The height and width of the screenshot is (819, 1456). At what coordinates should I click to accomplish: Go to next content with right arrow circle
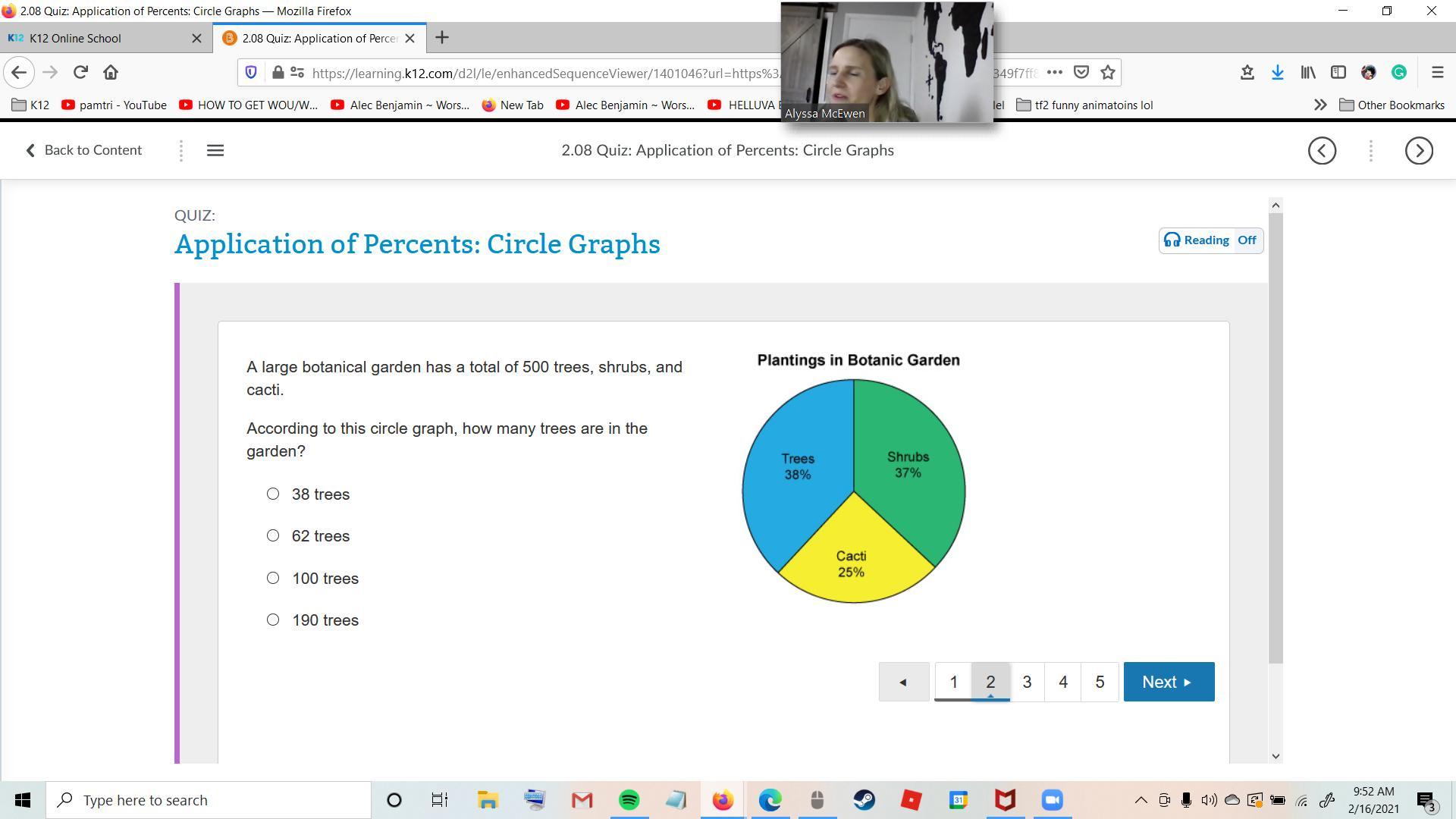(1419, 151)
